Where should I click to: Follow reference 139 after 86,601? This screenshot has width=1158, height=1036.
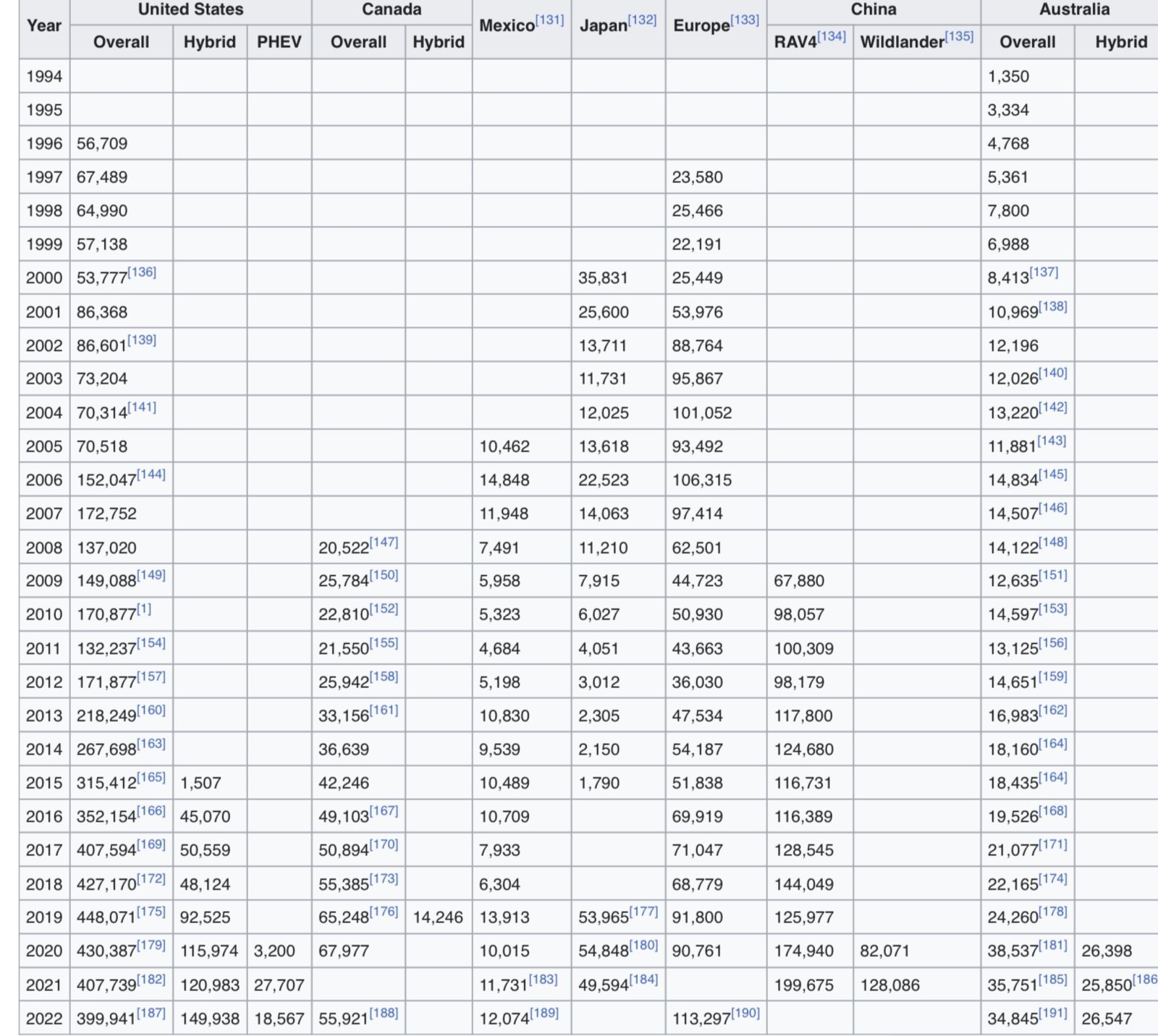tap(142, 339)
